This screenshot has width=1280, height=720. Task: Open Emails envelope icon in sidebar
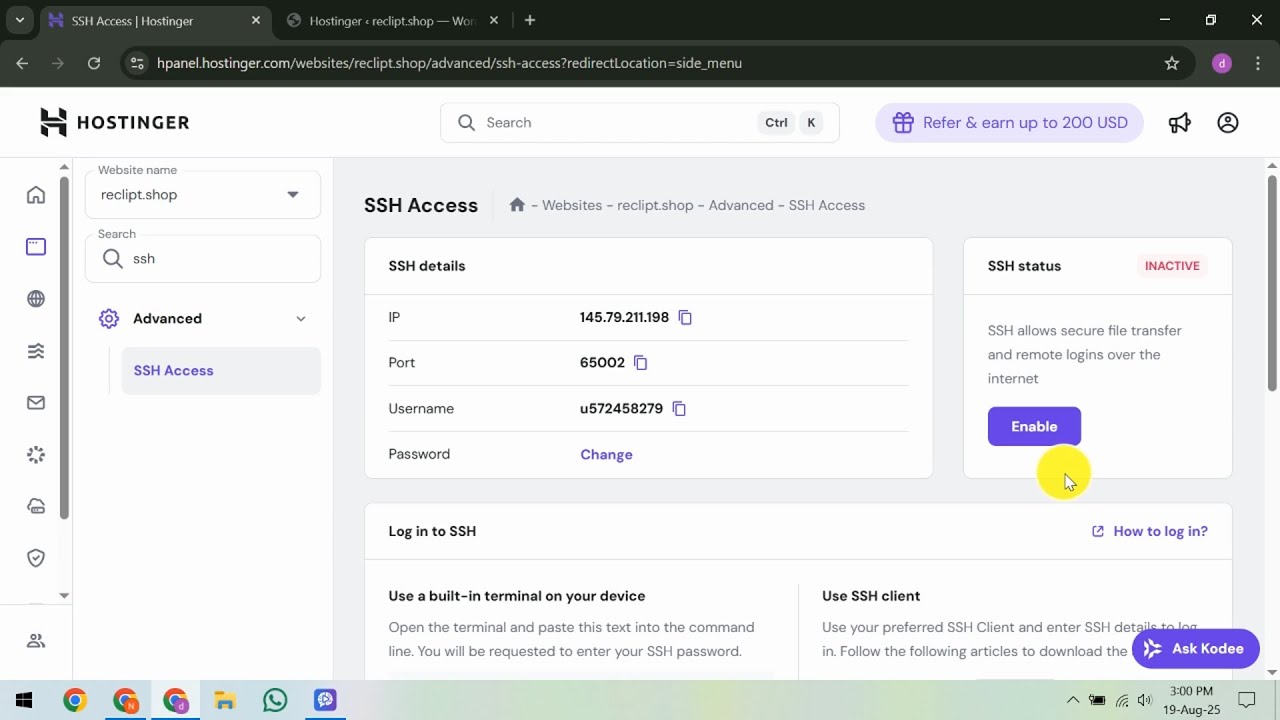pos(36,403)
